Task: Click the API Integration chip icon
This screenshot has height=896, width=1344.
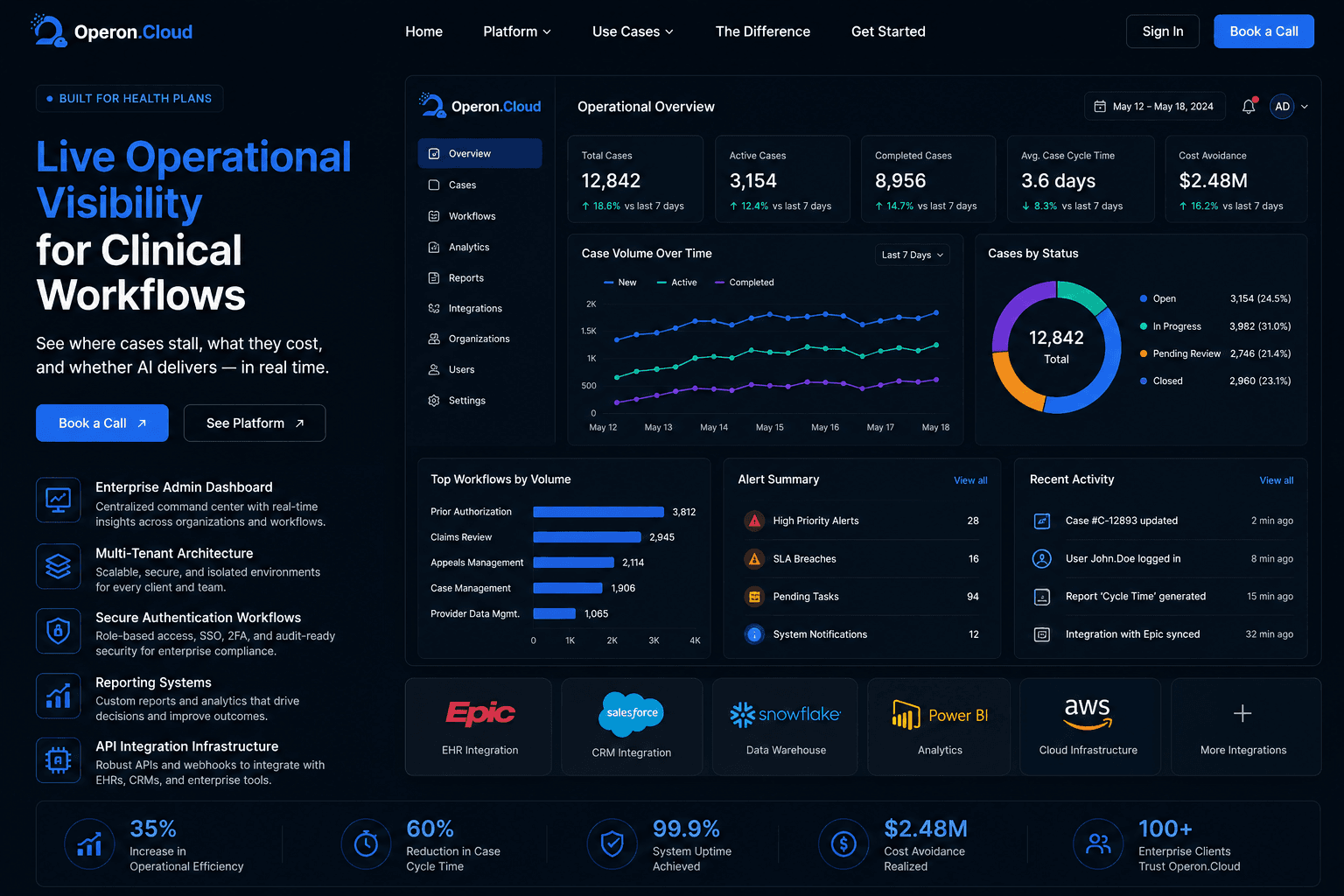Action: 58,759
